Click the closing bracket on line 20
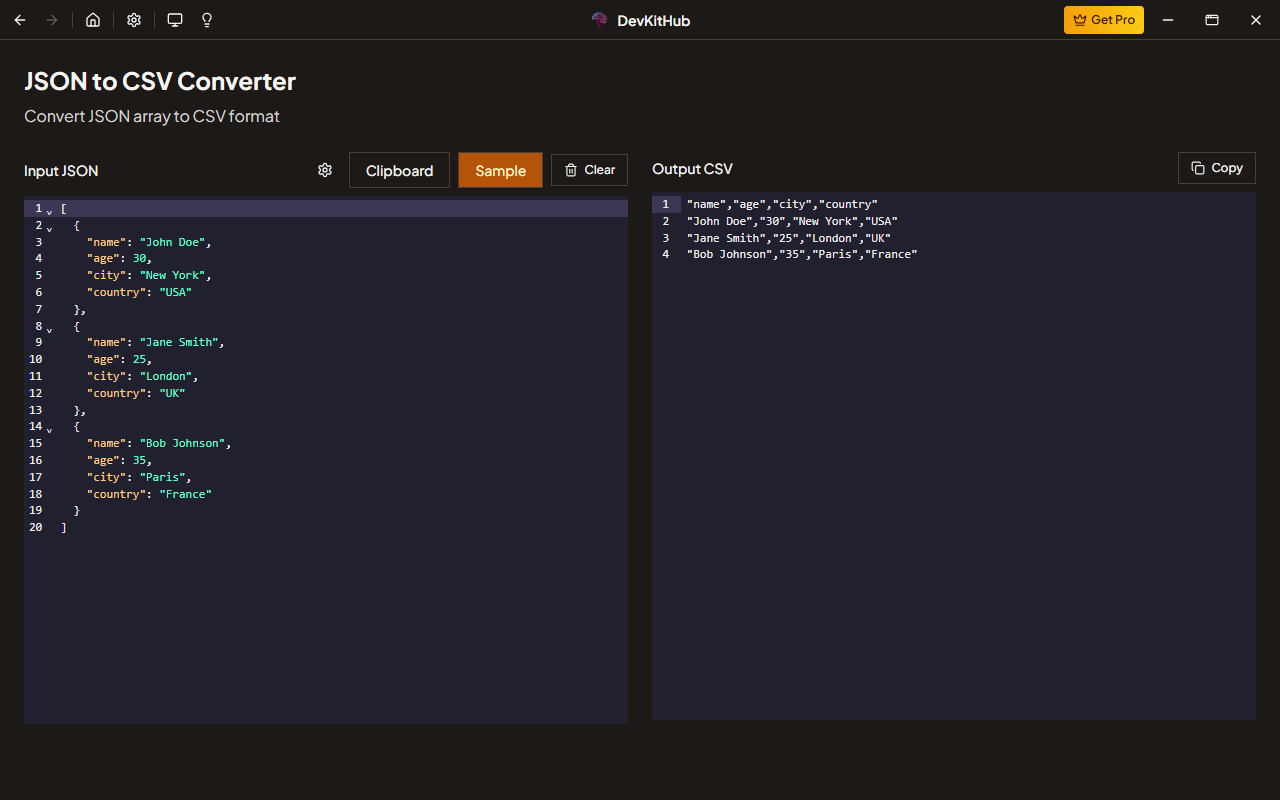The image size is (1280, 800). (64, 527)
